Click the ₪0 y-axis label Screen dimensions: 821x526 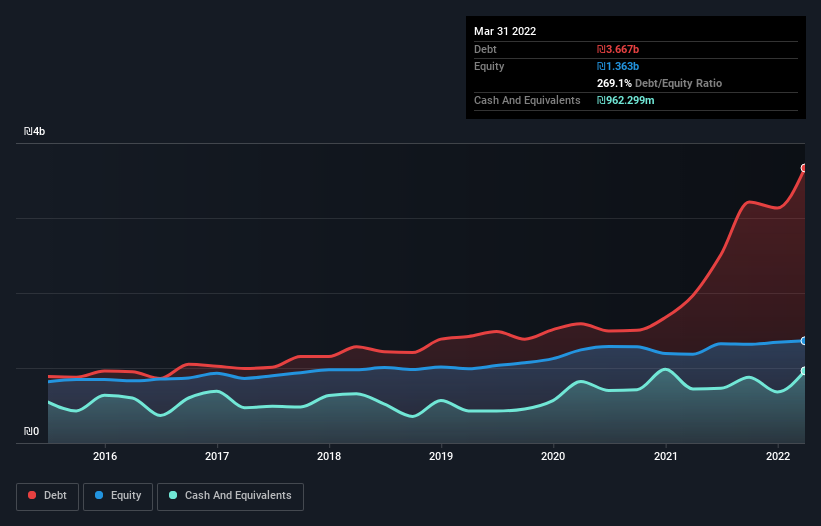[31, 431]
